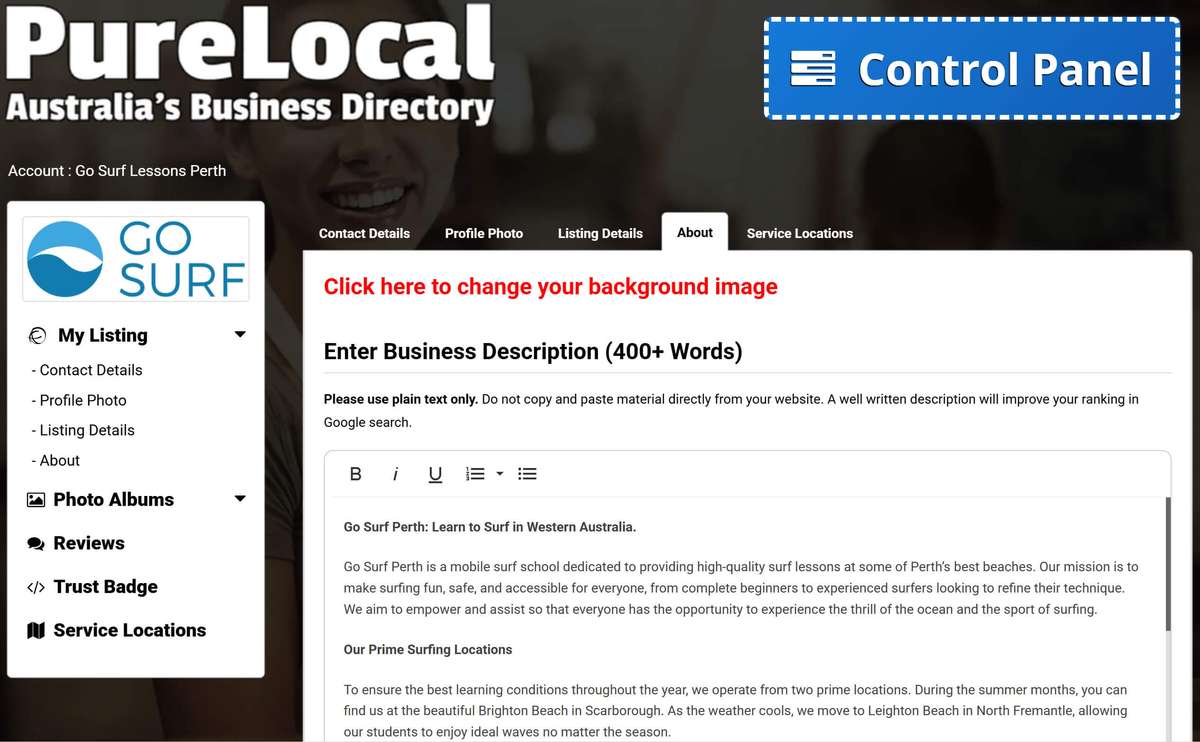Open Trust Badge in sidebar

coord(105,587)
